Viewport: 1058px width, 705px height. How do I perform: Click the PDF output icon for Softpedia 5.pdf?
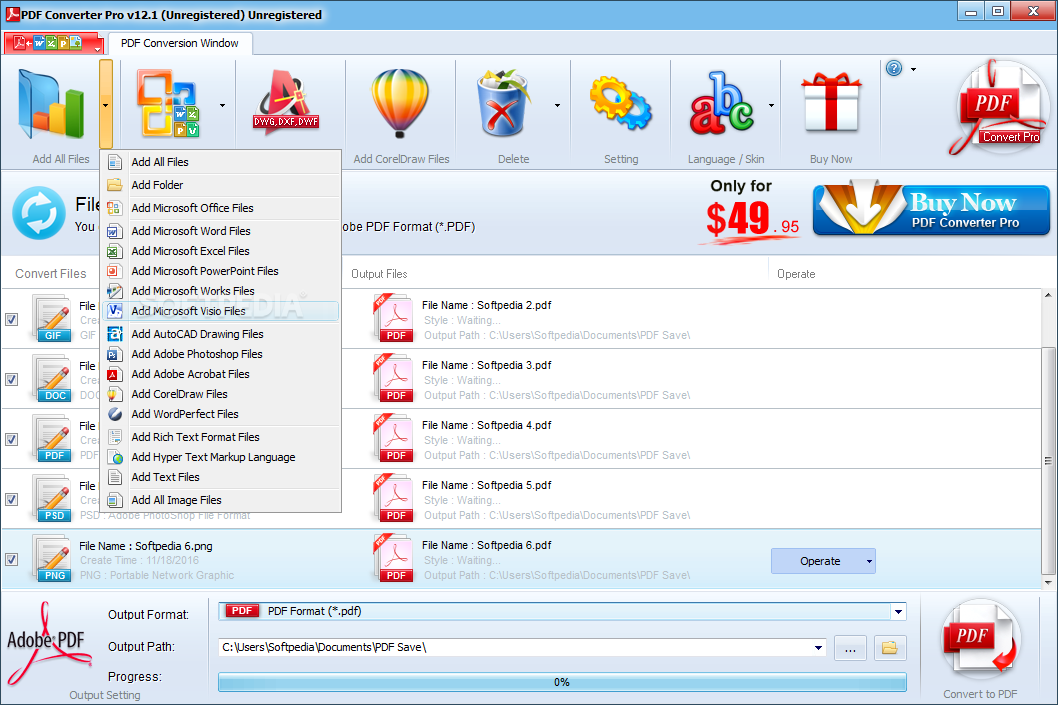pyautogui.click(x=393, y=498)
